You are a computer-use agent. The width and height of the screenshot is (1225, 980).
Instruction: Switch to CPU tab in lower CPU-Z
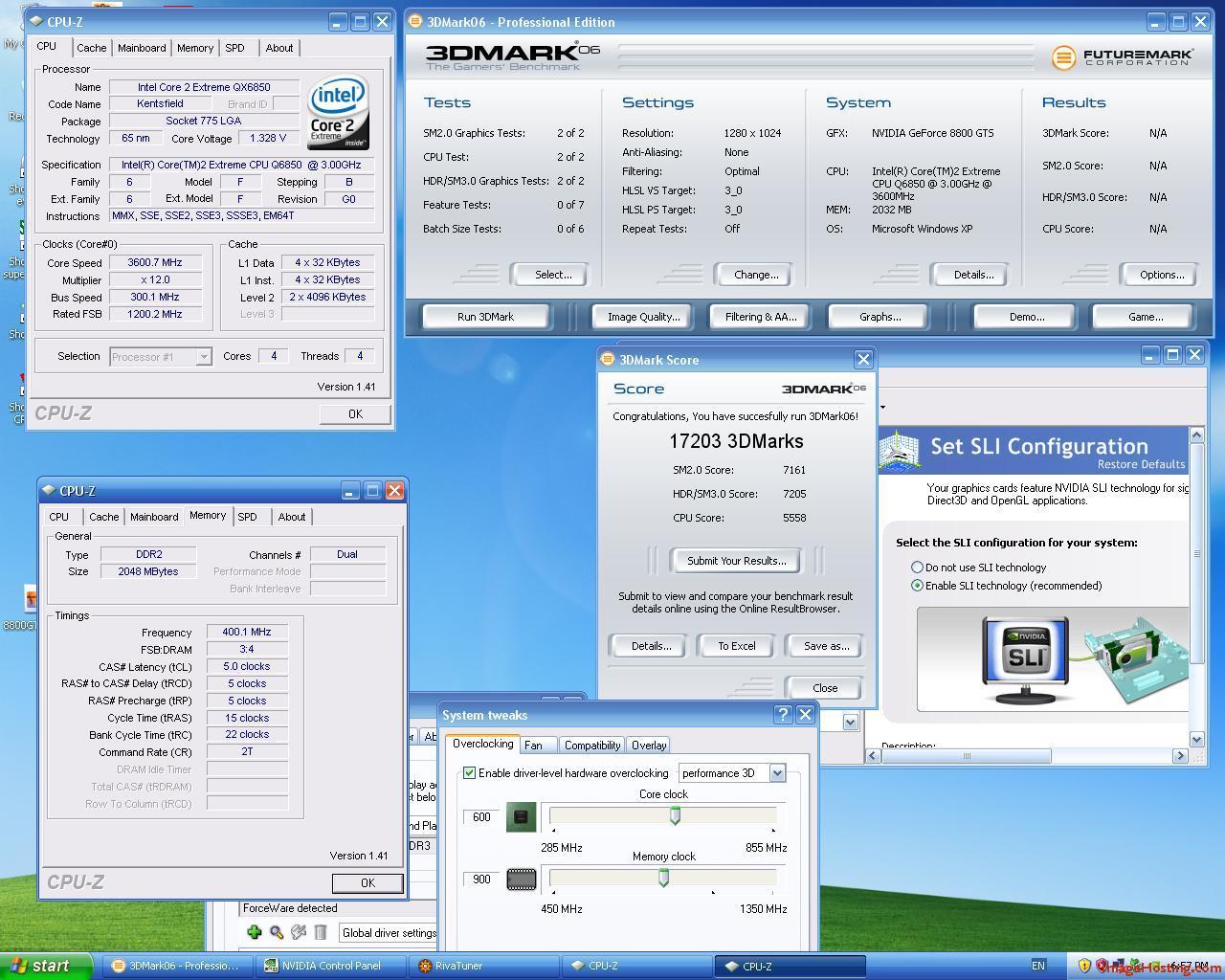click(59, 517)
